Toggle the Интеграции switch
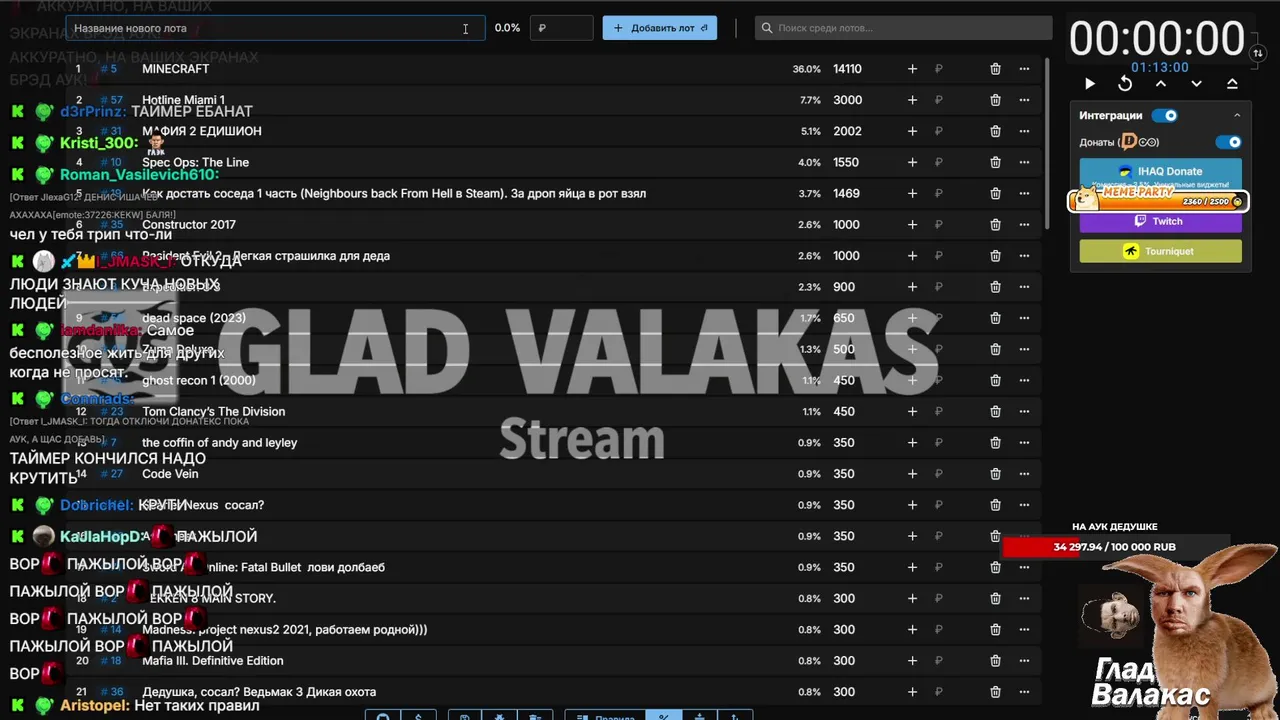The width and height of the screenshot is (1280, 720). point(1165,115)
